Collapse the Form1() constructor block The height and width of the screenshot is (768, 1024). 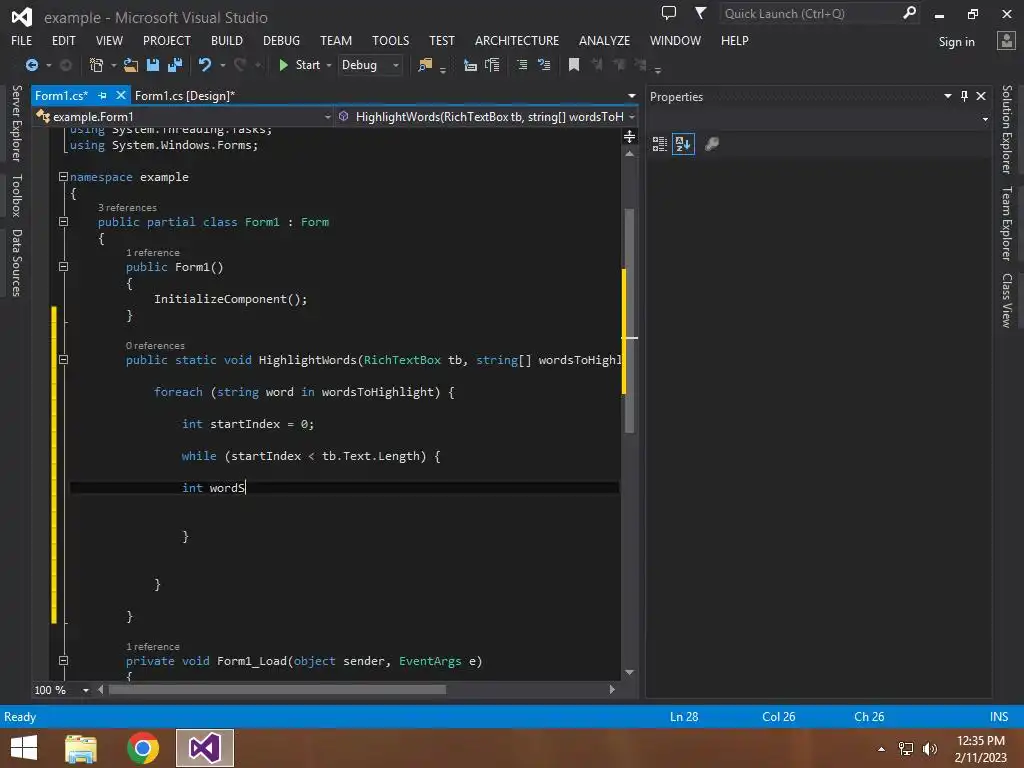pos(63,266)
